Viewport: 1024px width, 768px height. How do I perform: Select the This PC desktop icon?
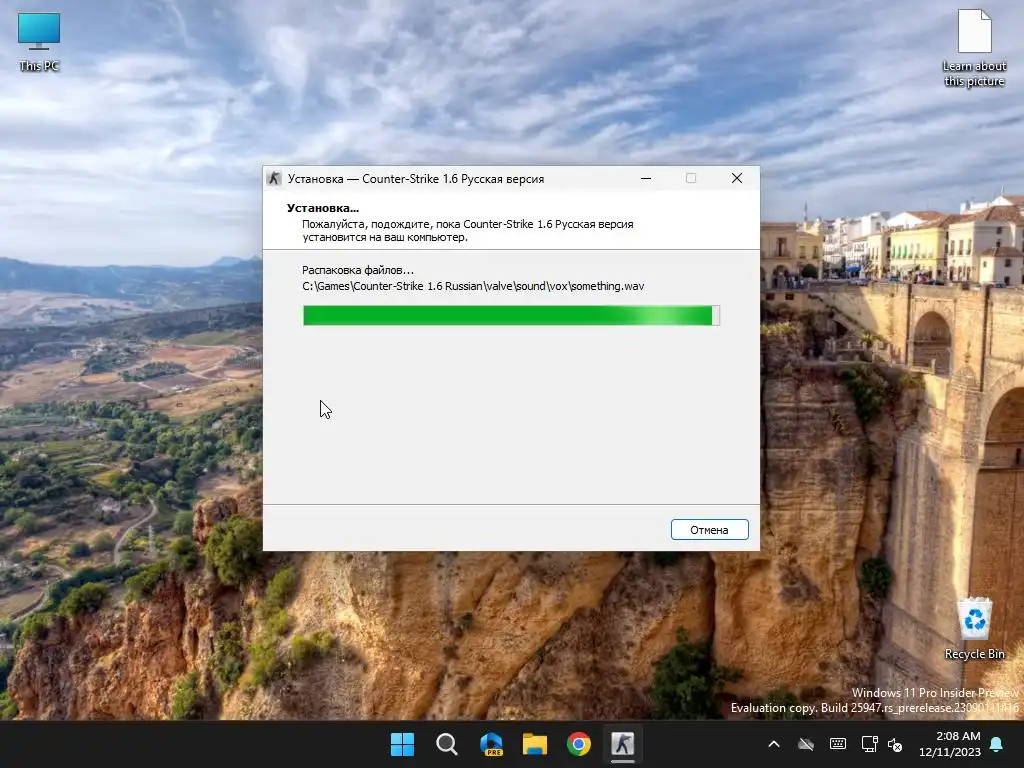(39, 42)
